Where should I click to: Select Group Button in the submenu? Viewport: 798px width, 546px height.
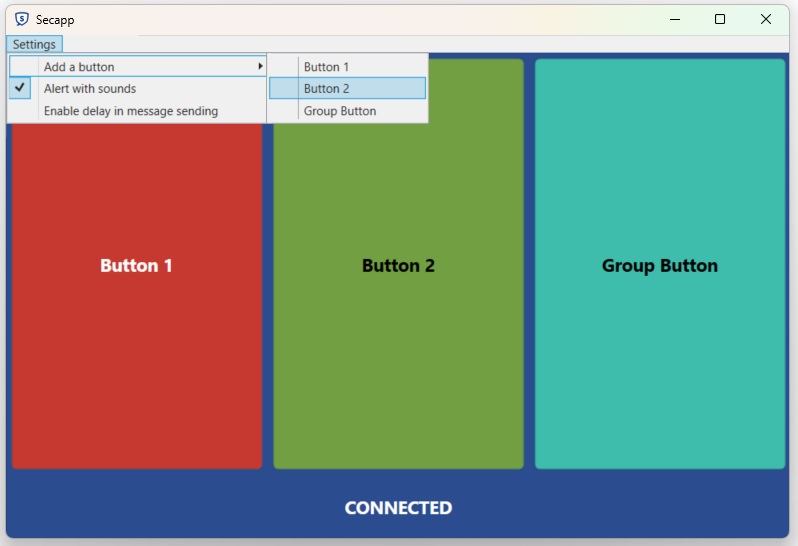(340, 111)
